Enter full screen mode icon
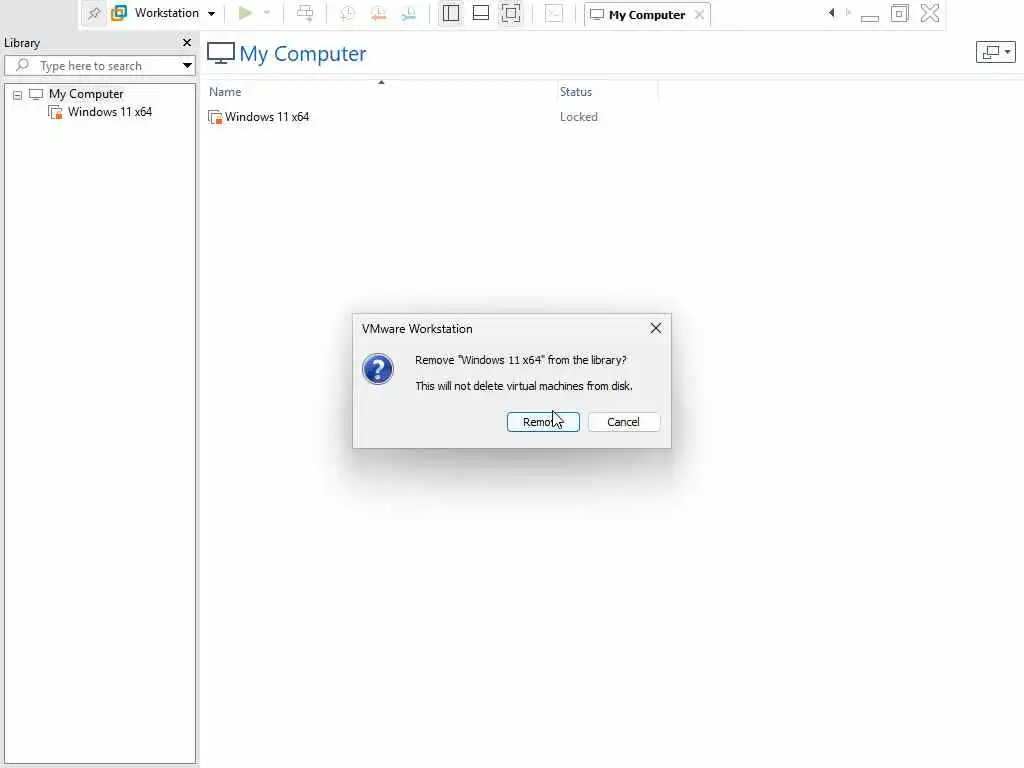Screen dimensions: 1024x768 click(x=511, y=13)
